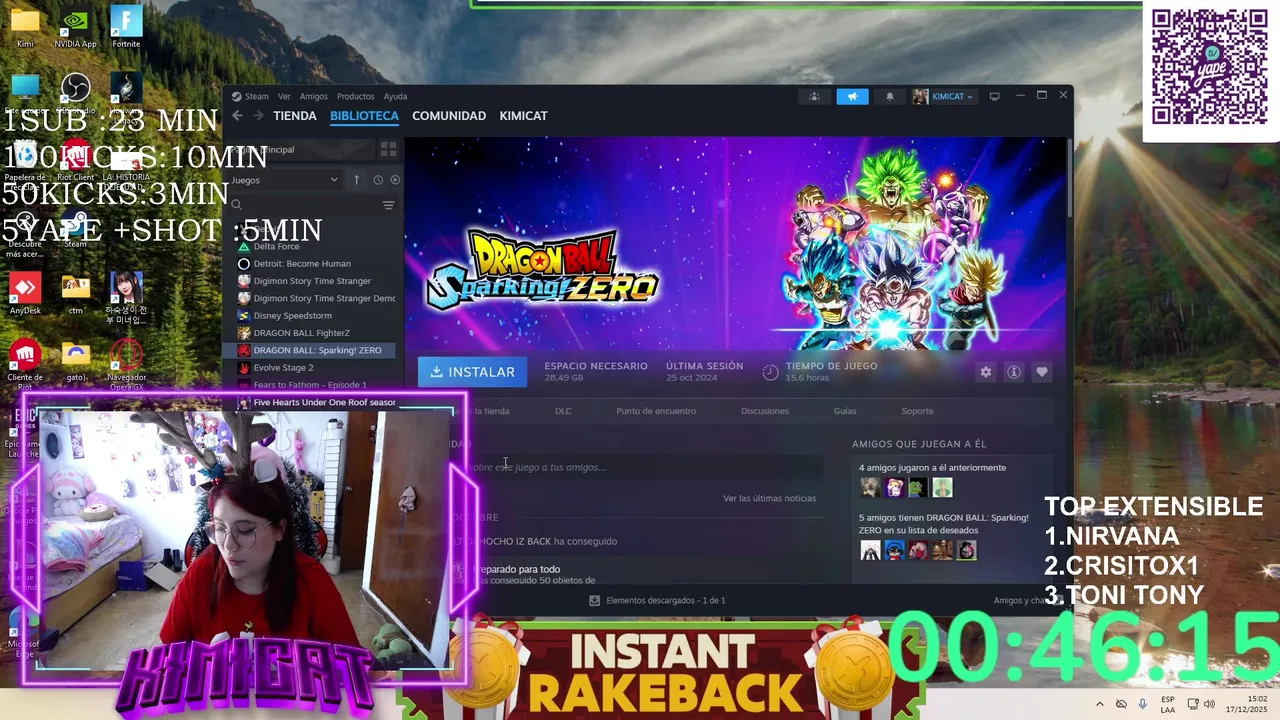This screenshot has width=1280, height=720.
Task: Open the KIMICAT profile section
Action: click(523, 116)
